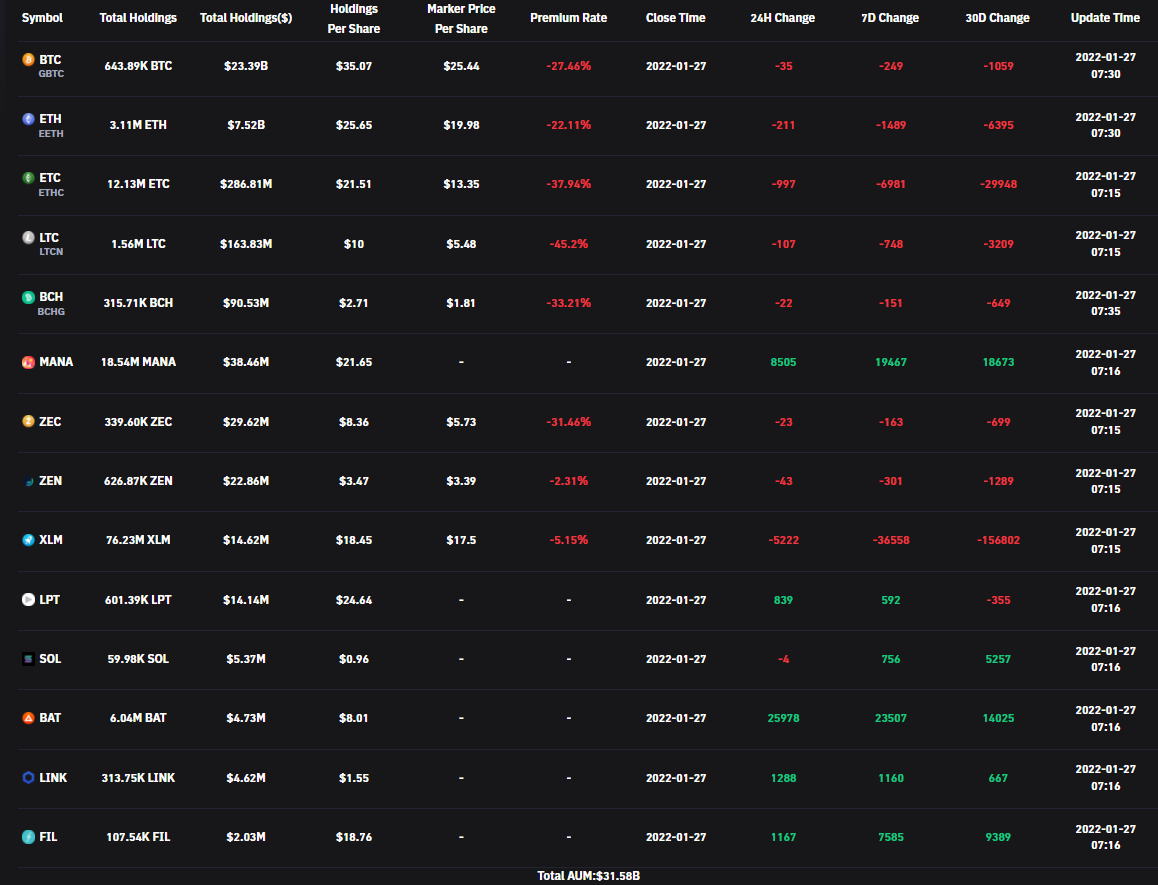Click the Horizen icon in the ZEN row

point(28,481)
